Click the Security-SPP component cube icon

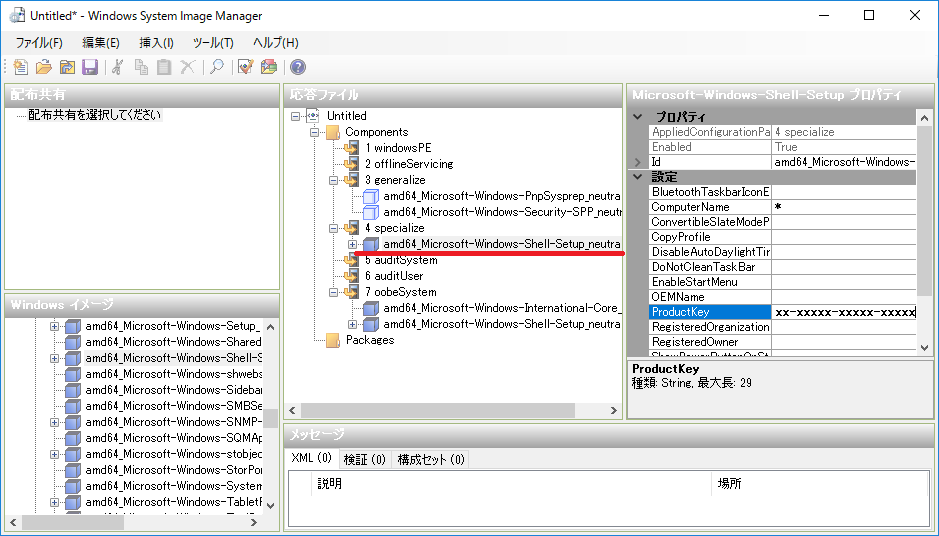[371, 212]
